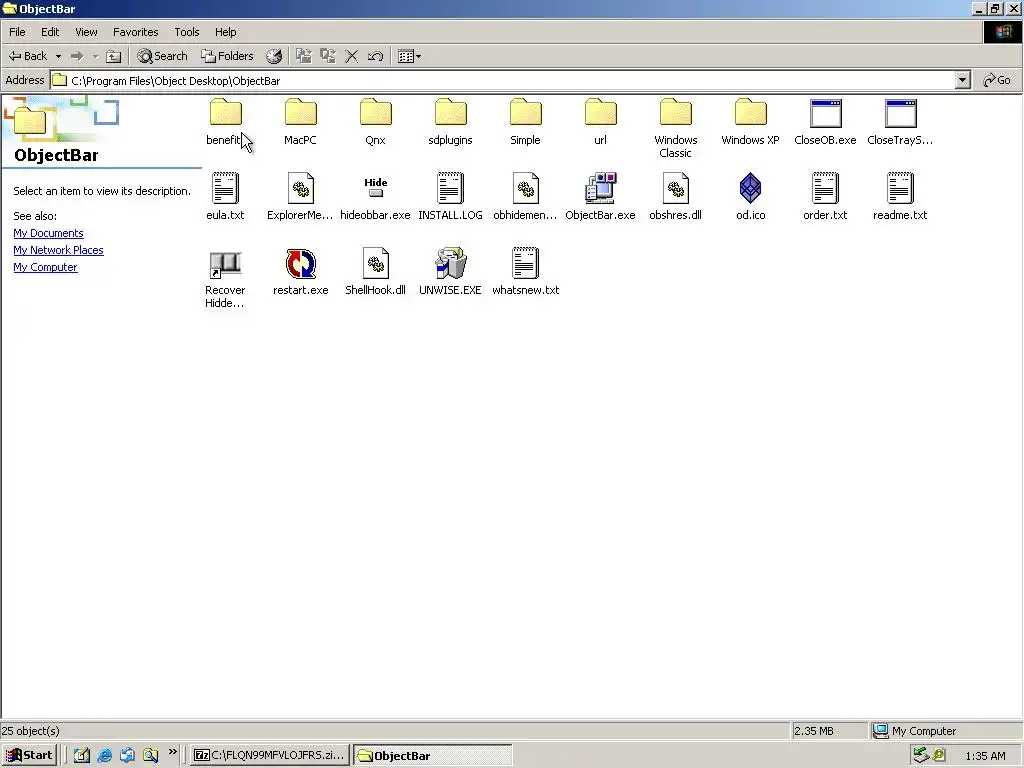The height and width of the screenshot is (768, 1024).
Task: Toggle the Folders pane
Action: coord(227,56)
